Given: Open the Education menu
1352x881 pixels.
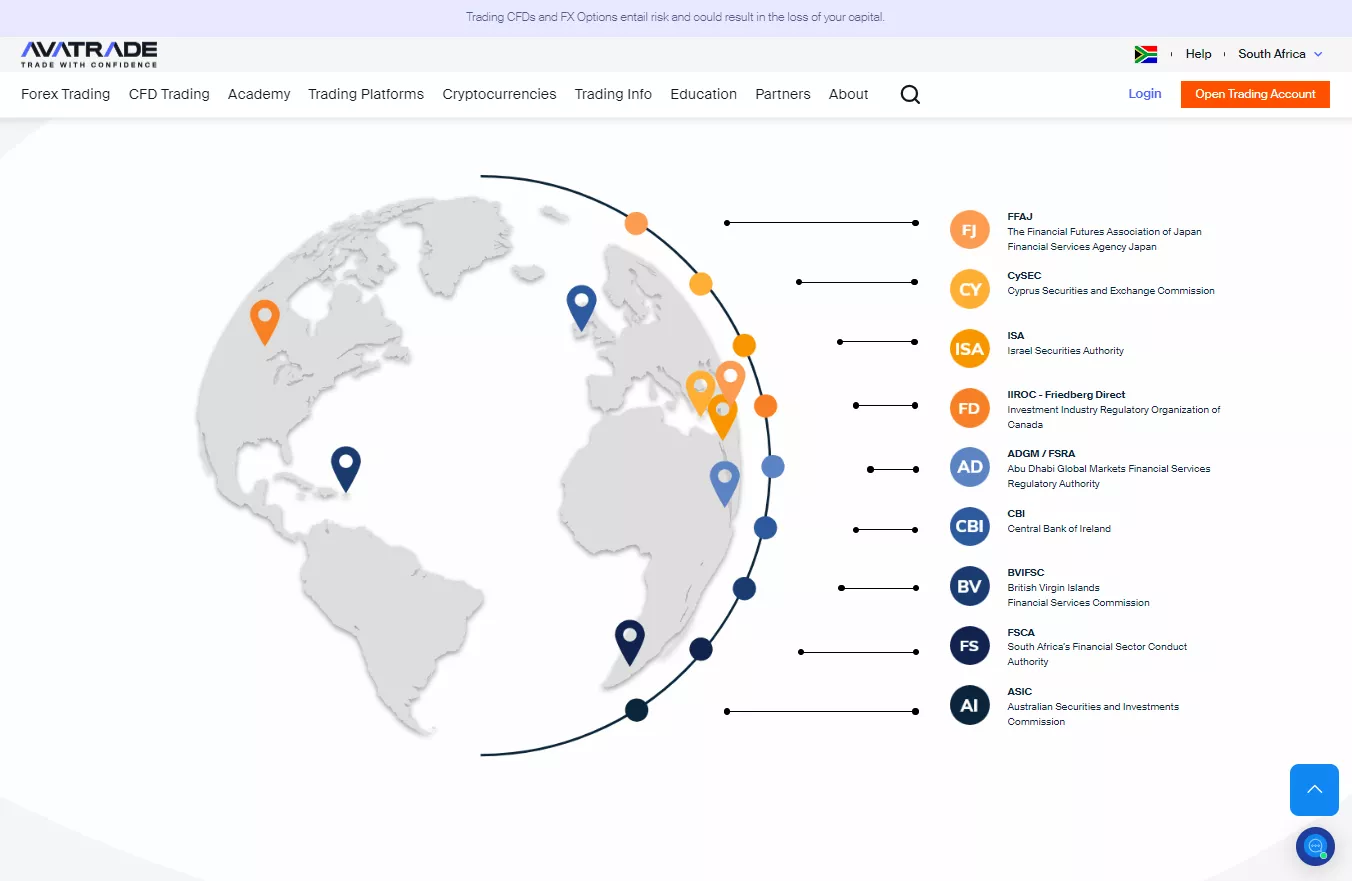Looking at the screenshot, I should click(703, 94).
